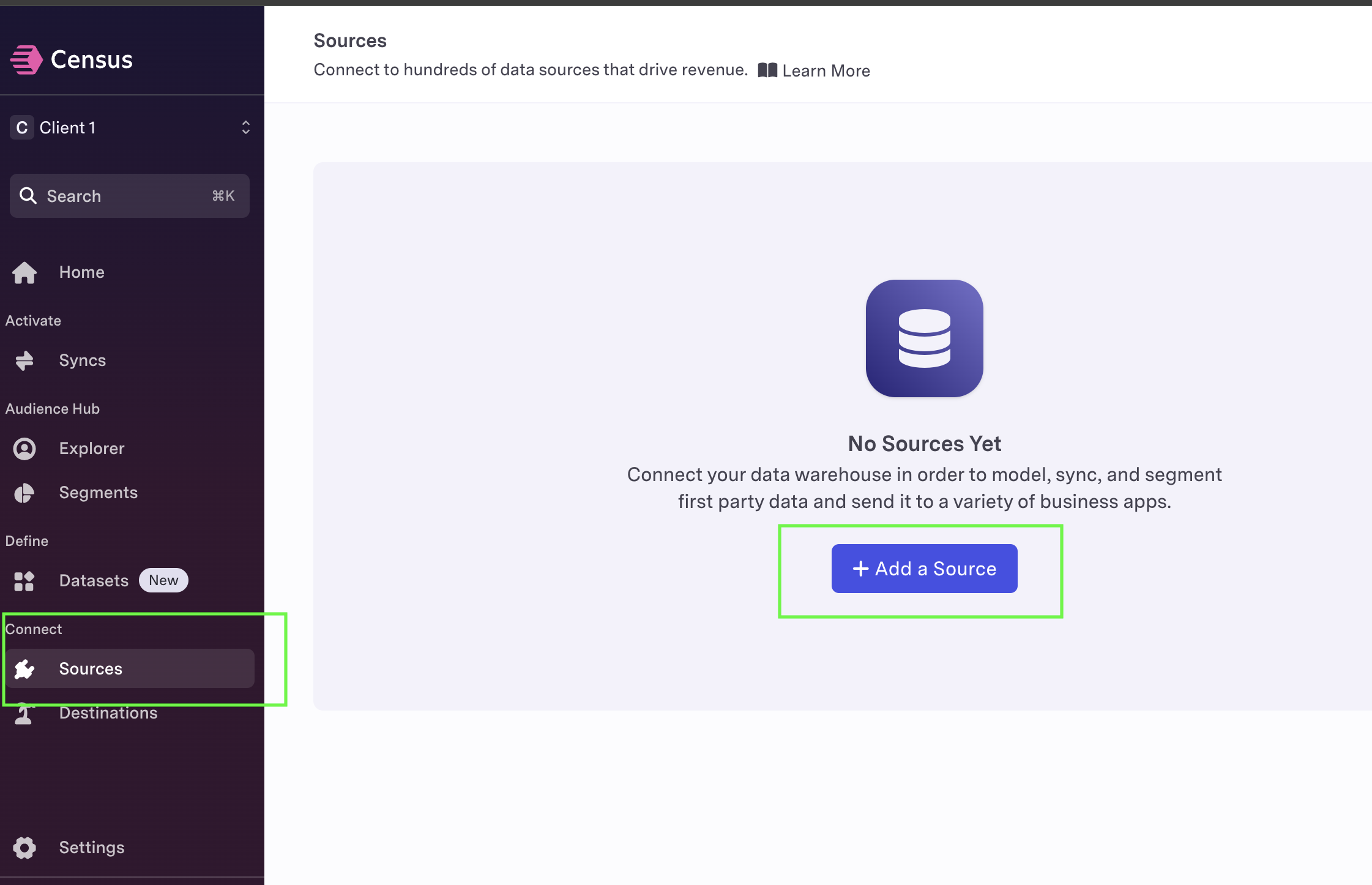Click the Syncs arrows icon

coord(24,360)
